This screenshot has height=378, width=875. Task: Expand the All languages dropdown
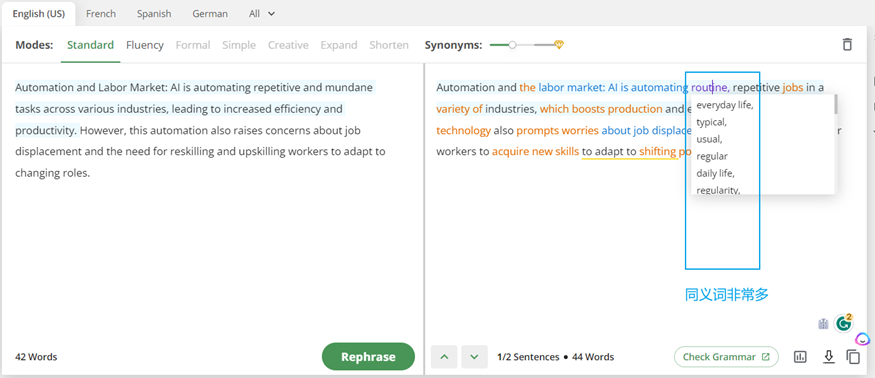click(x=262, y=14)
